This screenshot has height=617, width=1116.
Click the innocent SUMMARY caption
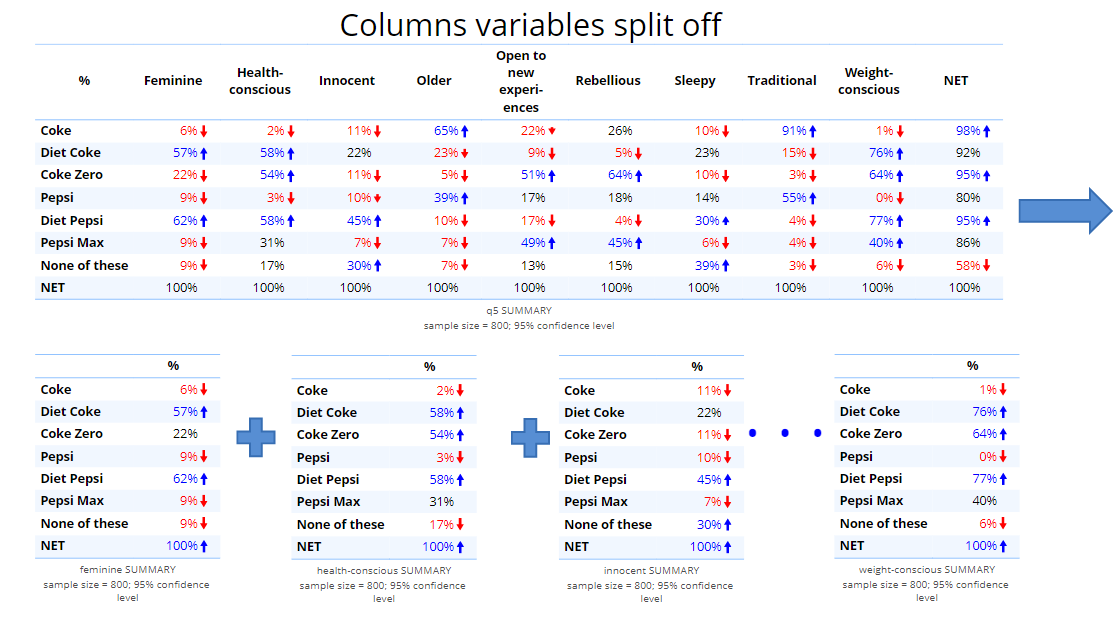click(x=651, y=571)
